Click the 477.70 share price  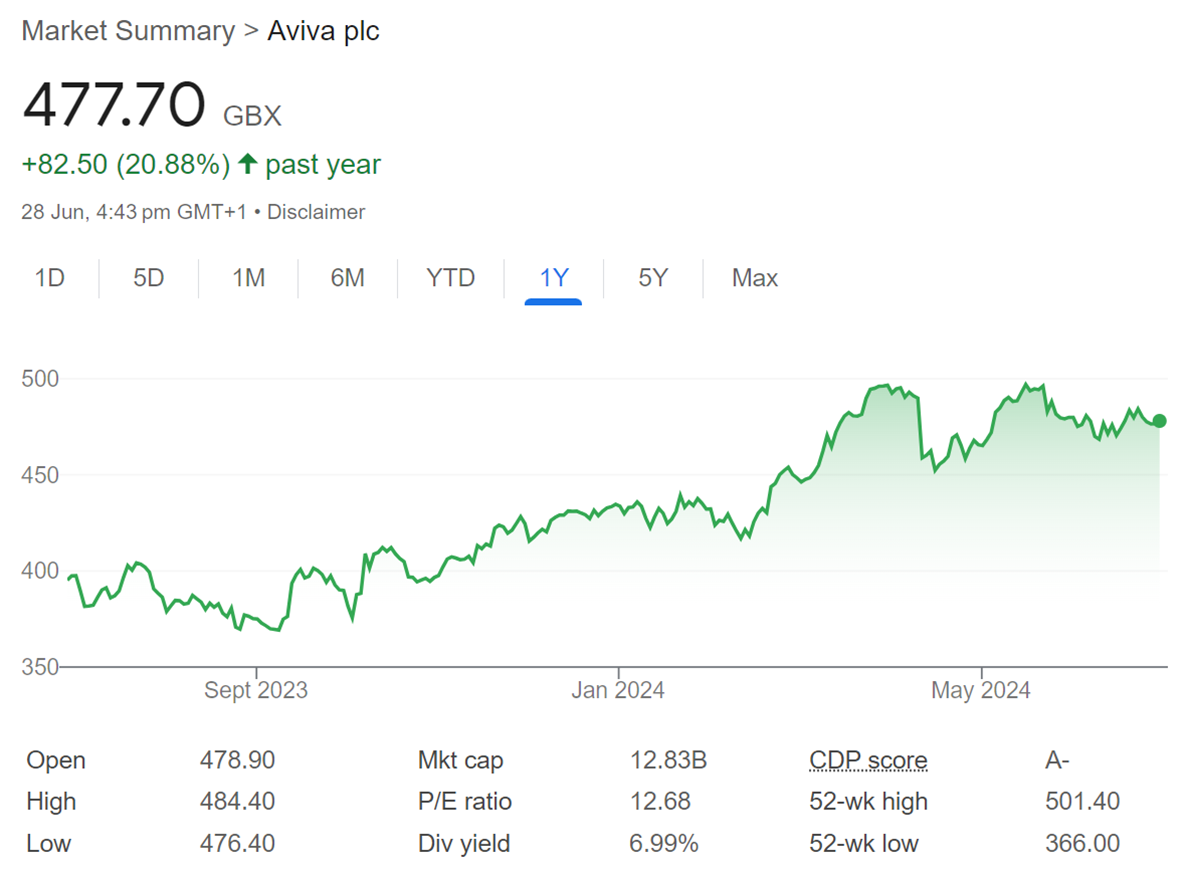tap(114, 104)
